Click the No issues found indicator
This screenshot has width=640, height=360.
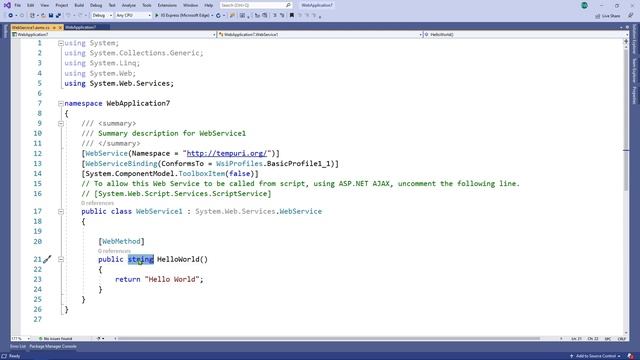point(55,338)
